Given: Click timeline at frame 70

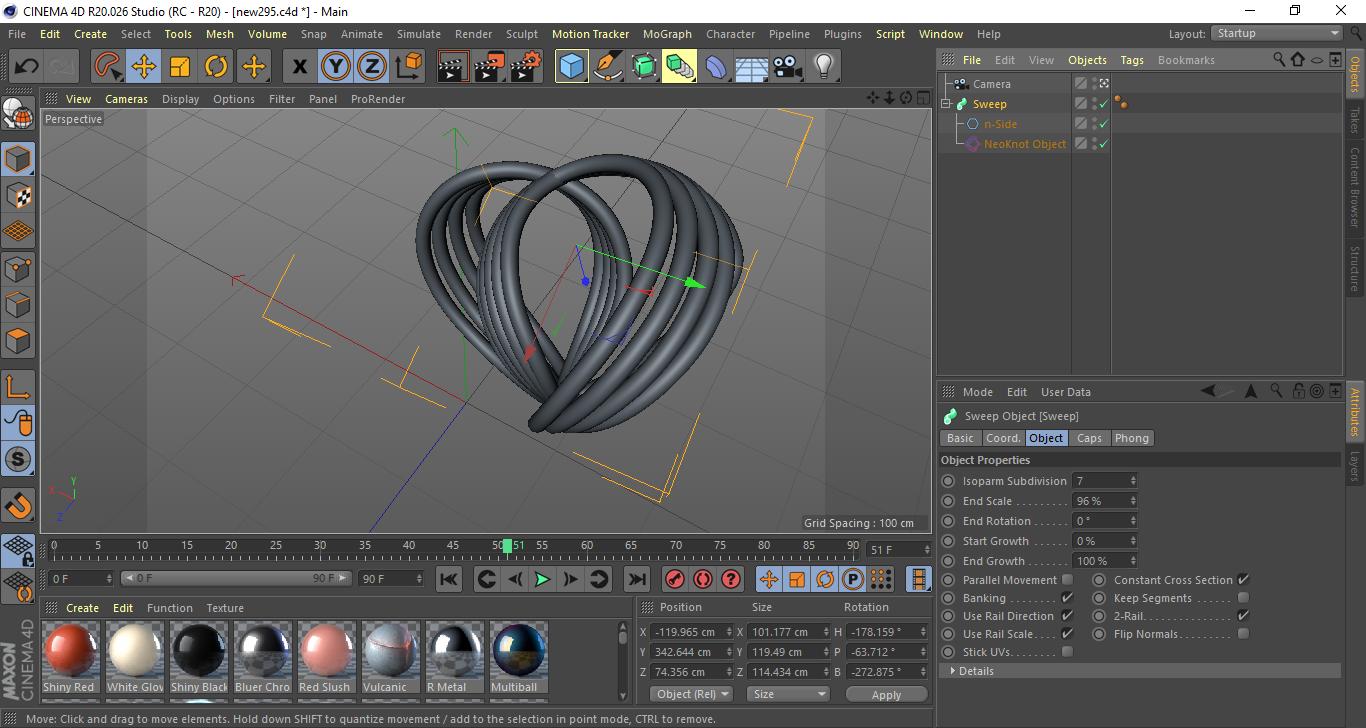Looking at the screenshot, I should pyautogui.click(x=676, y=546).
